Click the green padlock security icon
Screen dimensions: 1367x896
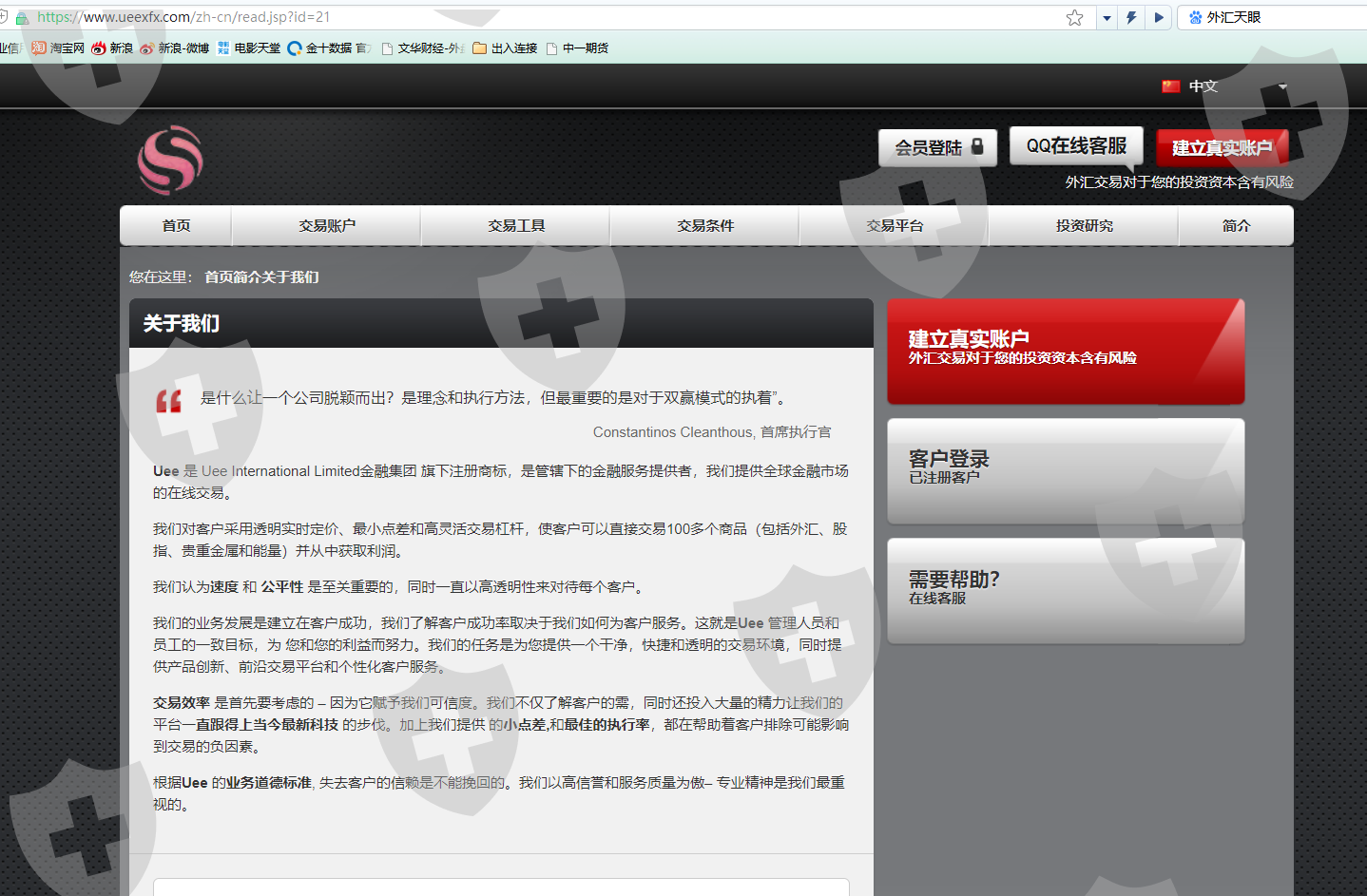(22, 17)
